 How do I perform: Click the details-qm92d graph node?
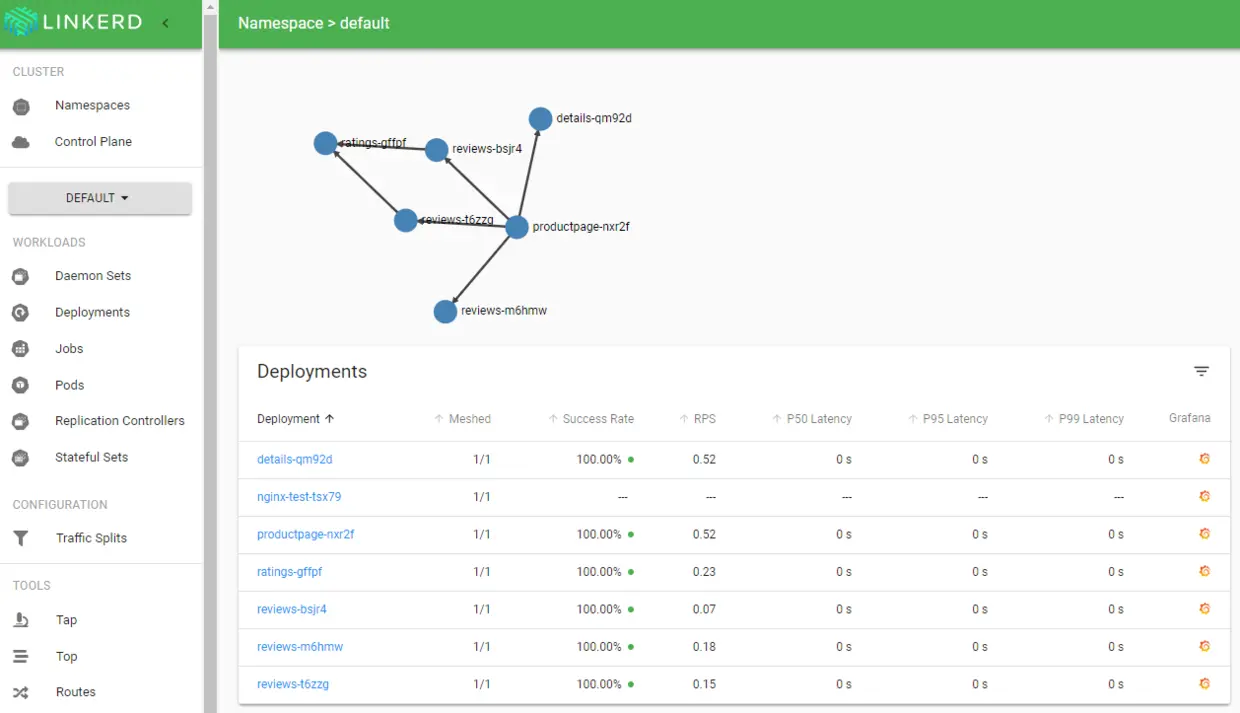(540, 119)
